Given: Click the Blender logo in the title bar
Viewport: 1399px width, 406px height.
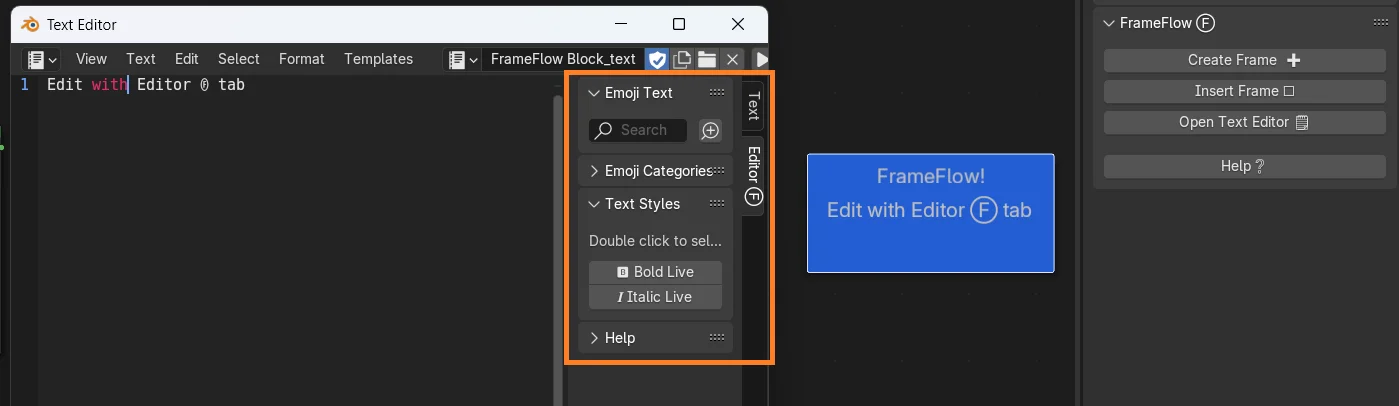Looking at the screenshot, I should tap(29, 24).
